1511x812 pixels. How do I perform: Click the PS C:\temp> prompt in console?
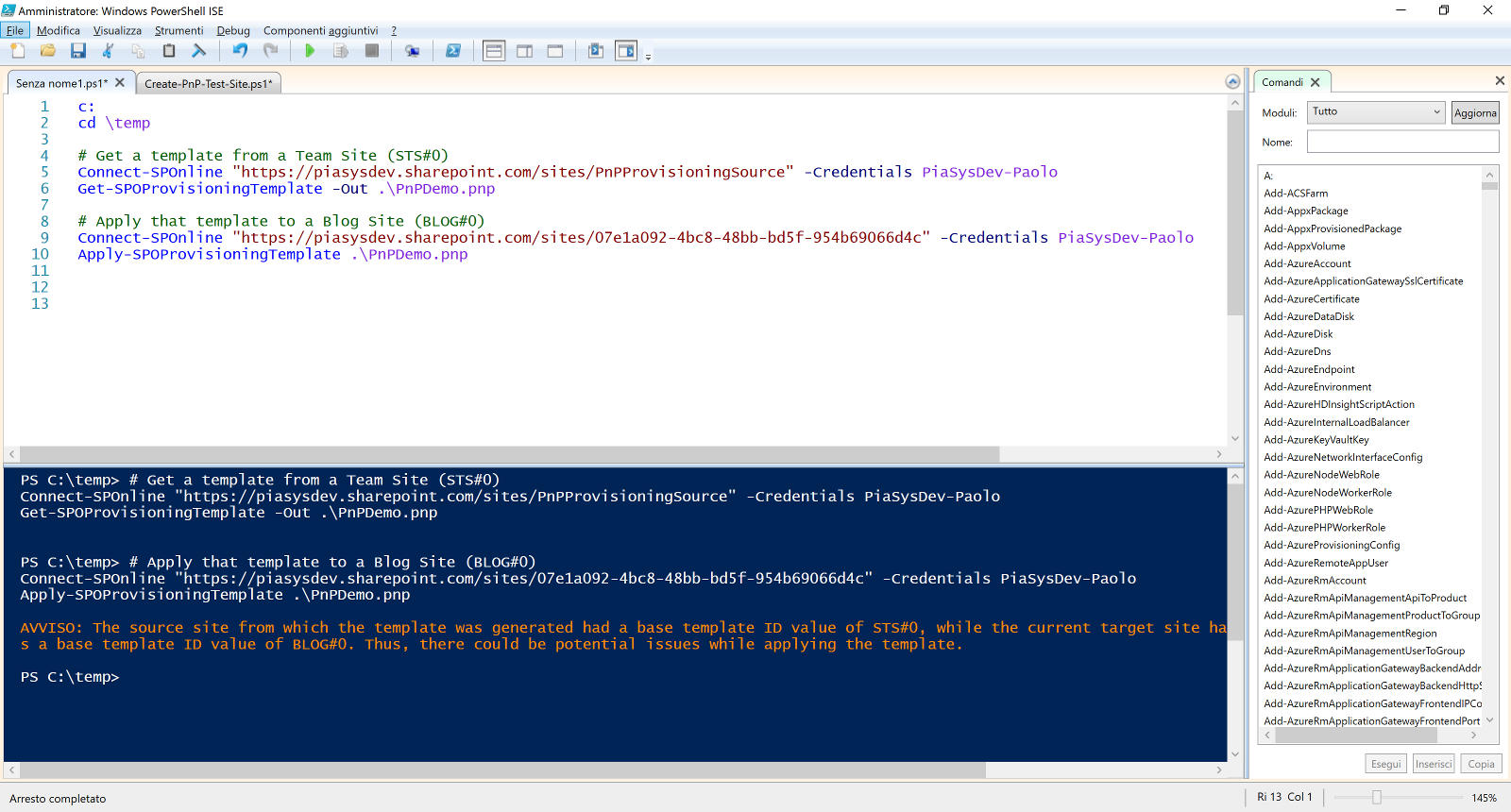70,677
